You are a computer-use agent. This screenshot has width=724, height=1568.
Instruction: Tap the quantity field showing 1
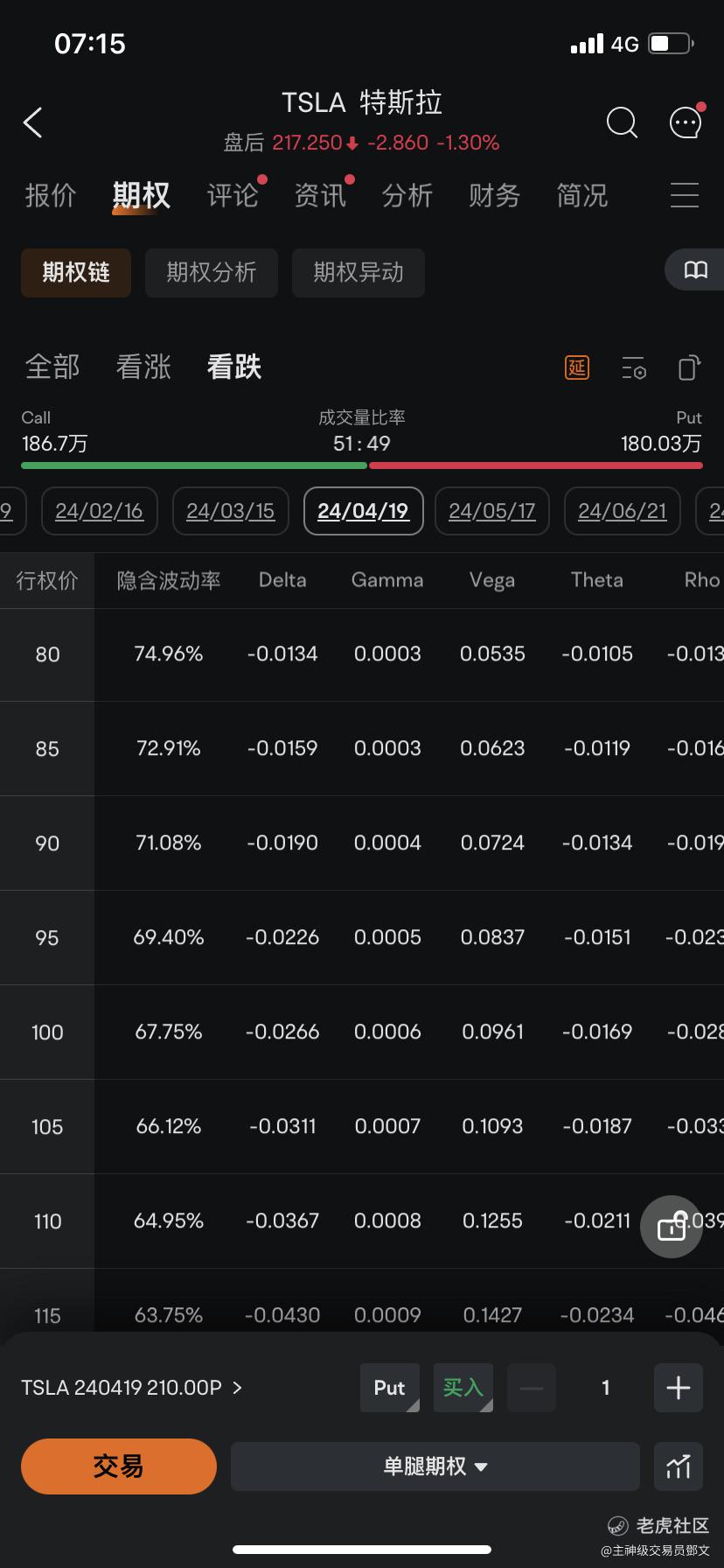click(605, 1388)
